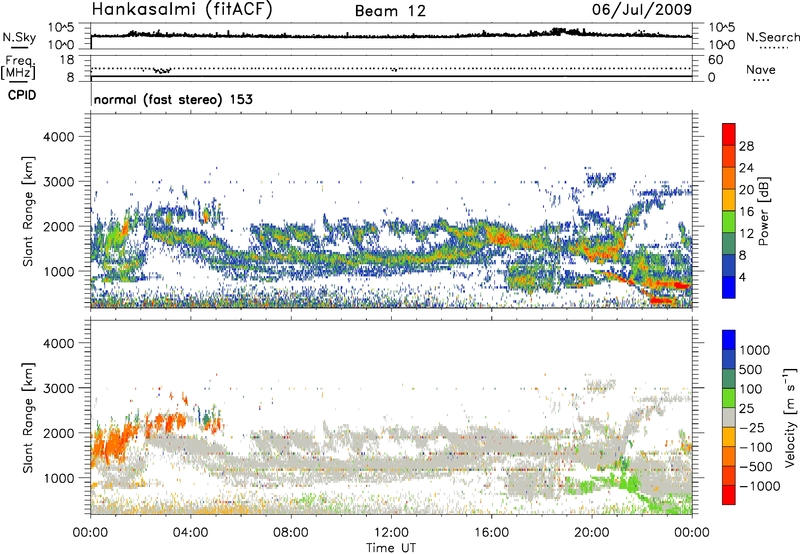The image size is (800, 554).
Task: Click the '60' Nave axis value
Action: click(715, 60)
